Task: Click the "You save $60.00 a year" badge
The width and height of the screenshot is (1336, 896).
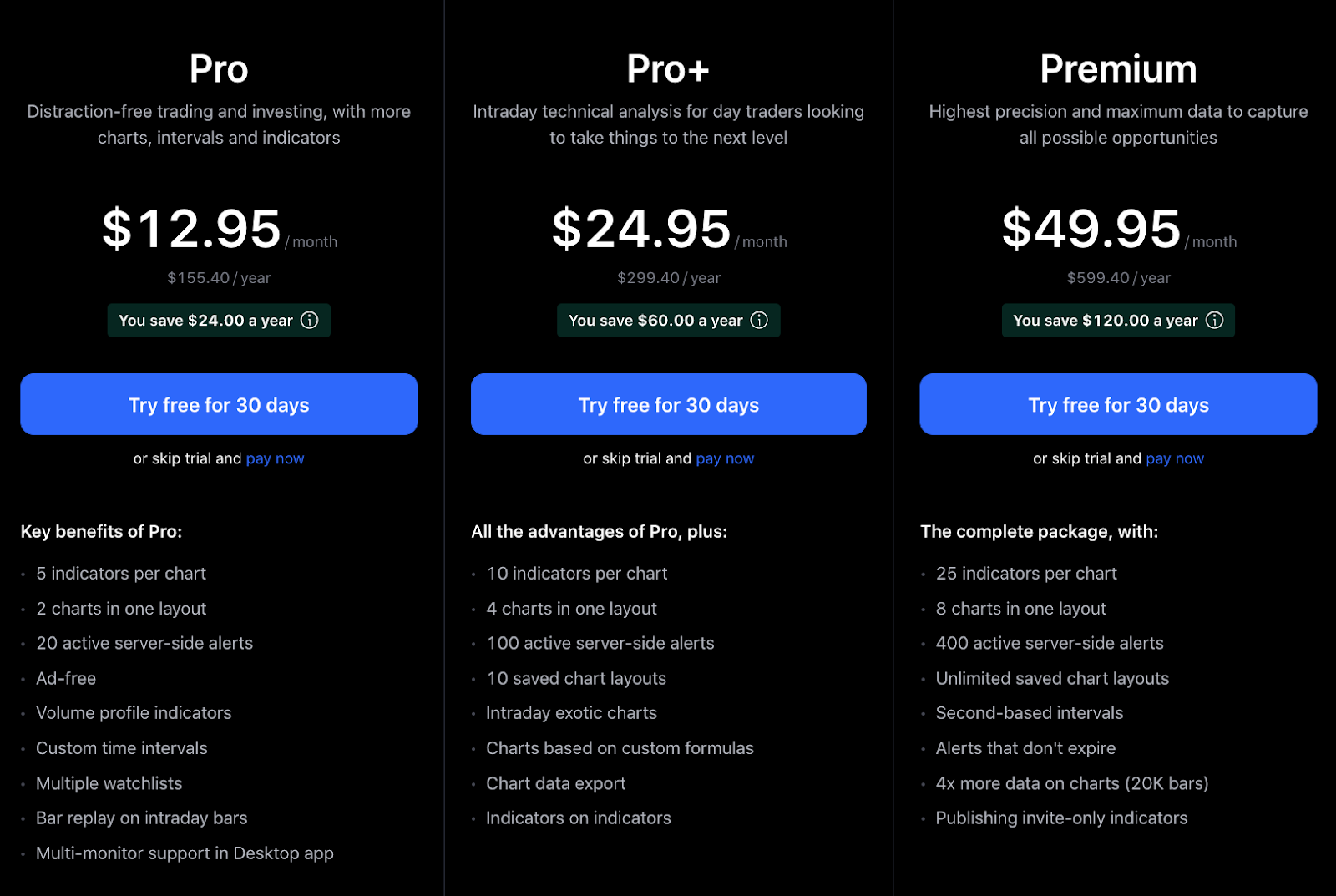Action: 669,321
